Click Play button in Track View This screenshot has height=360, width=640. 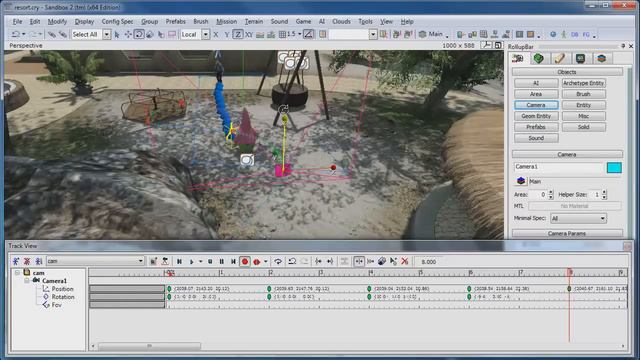[x=191, y=262]
